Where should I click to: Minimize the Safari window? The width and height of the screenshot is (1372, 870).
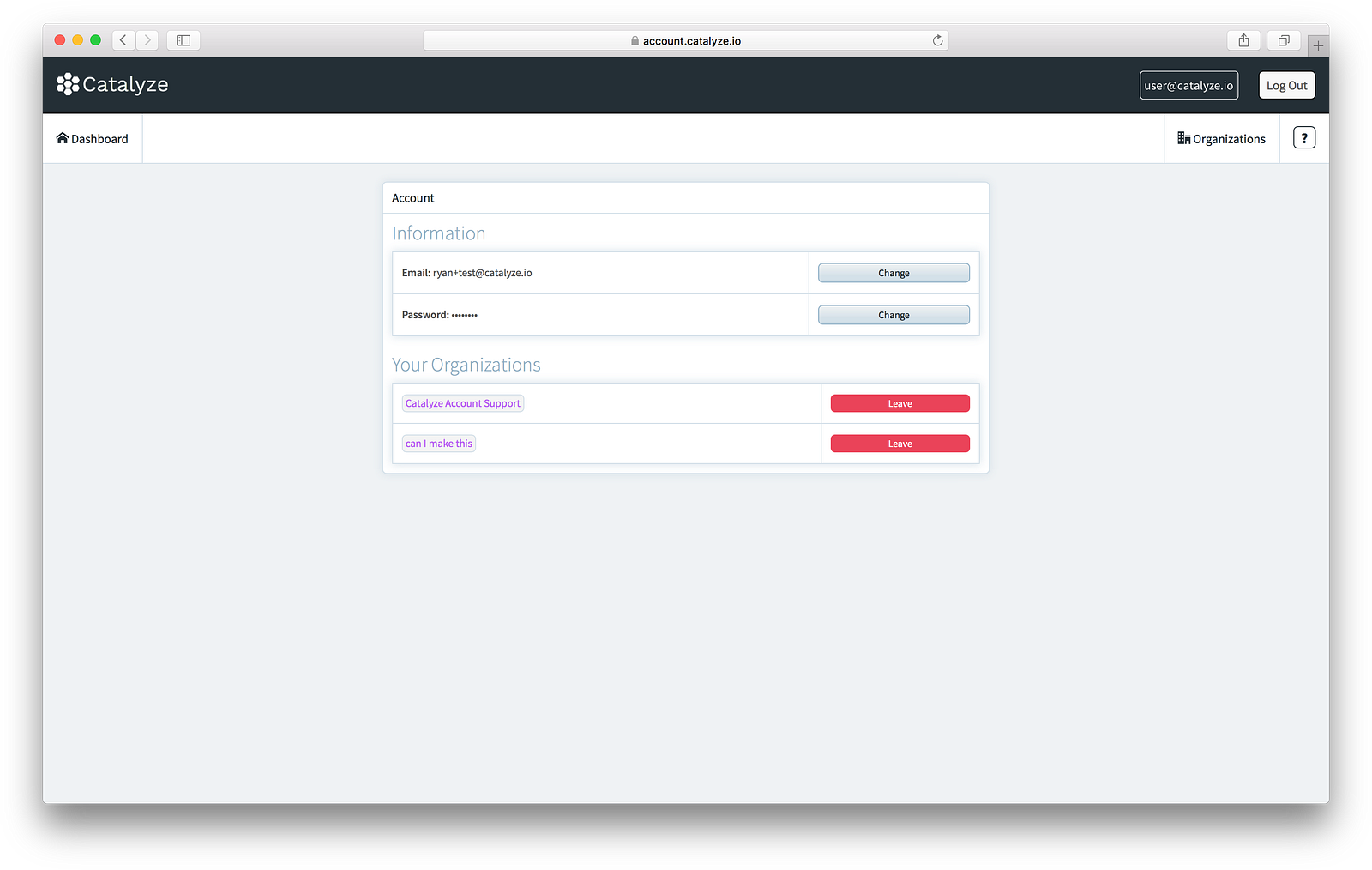click(x=78, y=40)
